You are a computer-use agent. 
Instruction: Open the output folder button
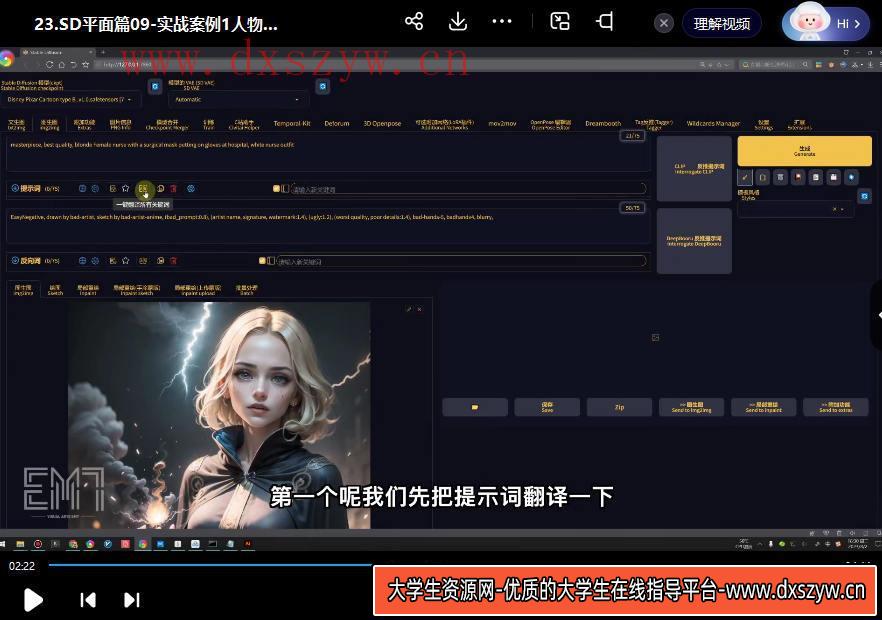475,407
